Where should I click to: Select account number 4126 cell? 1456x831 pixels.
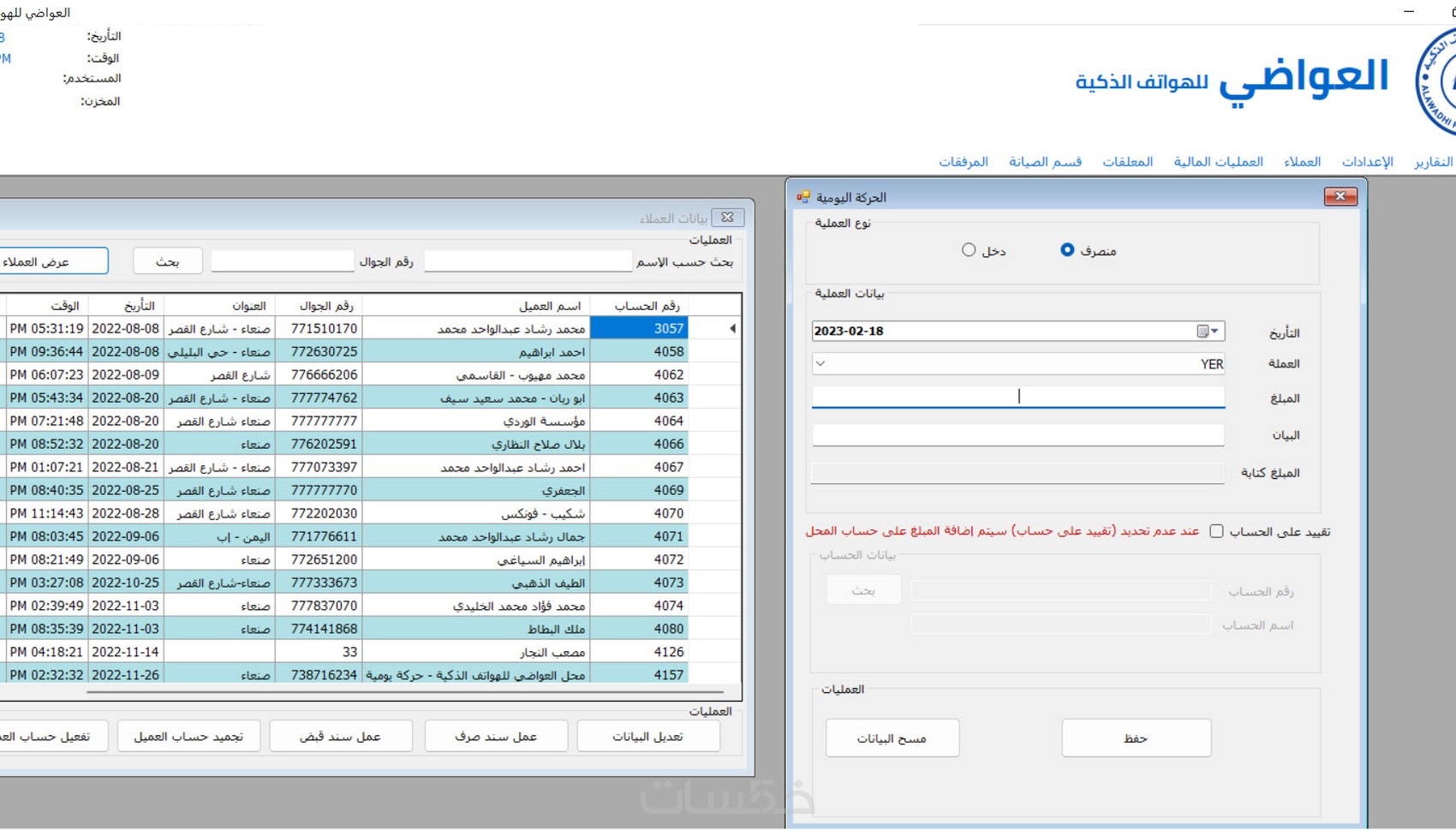point(639,652)
